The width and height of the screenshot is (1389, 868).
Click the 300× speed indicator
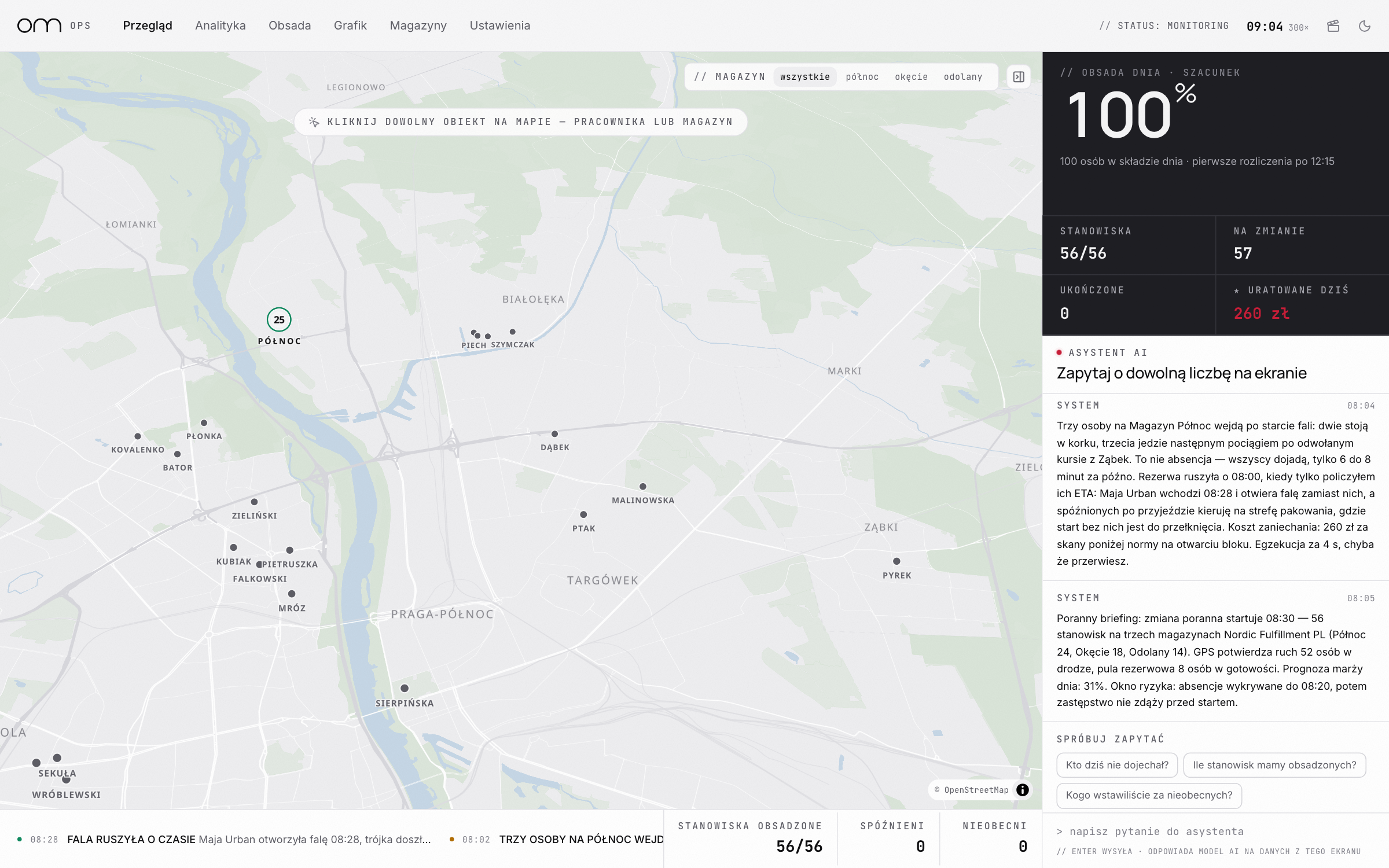coord(1299,27)
